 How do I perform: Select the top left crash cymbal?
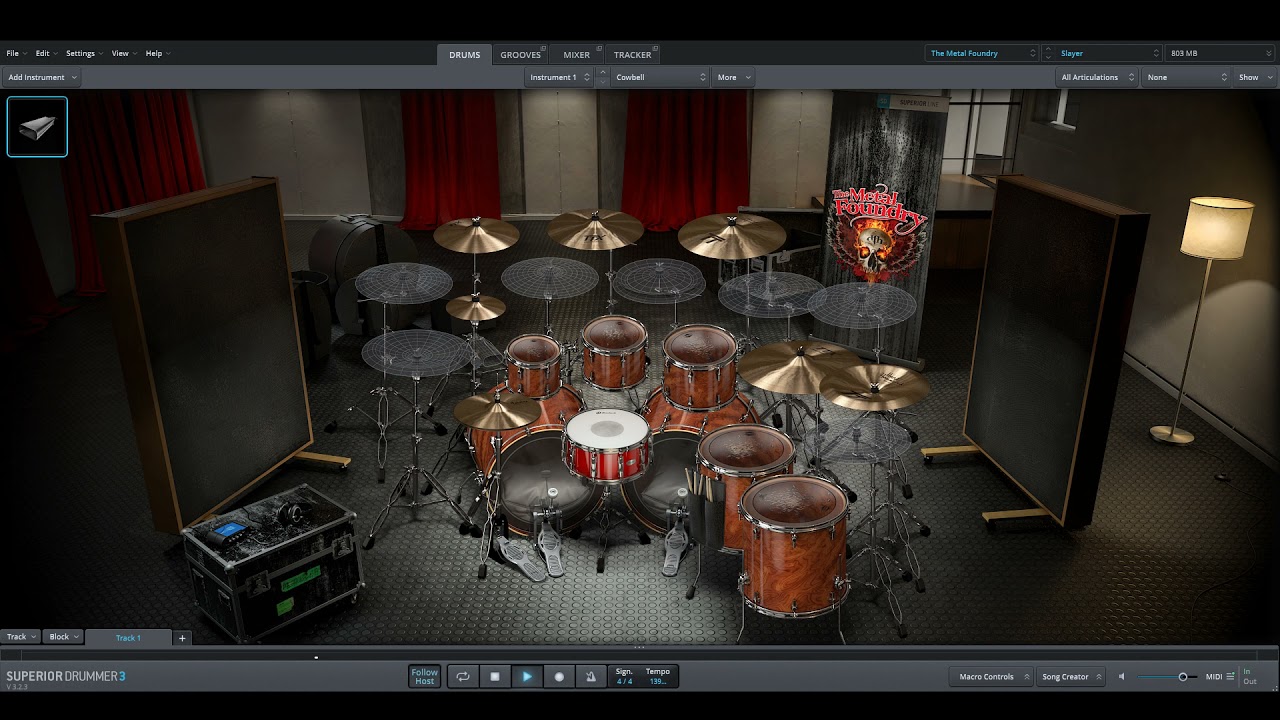coord(476,235)
